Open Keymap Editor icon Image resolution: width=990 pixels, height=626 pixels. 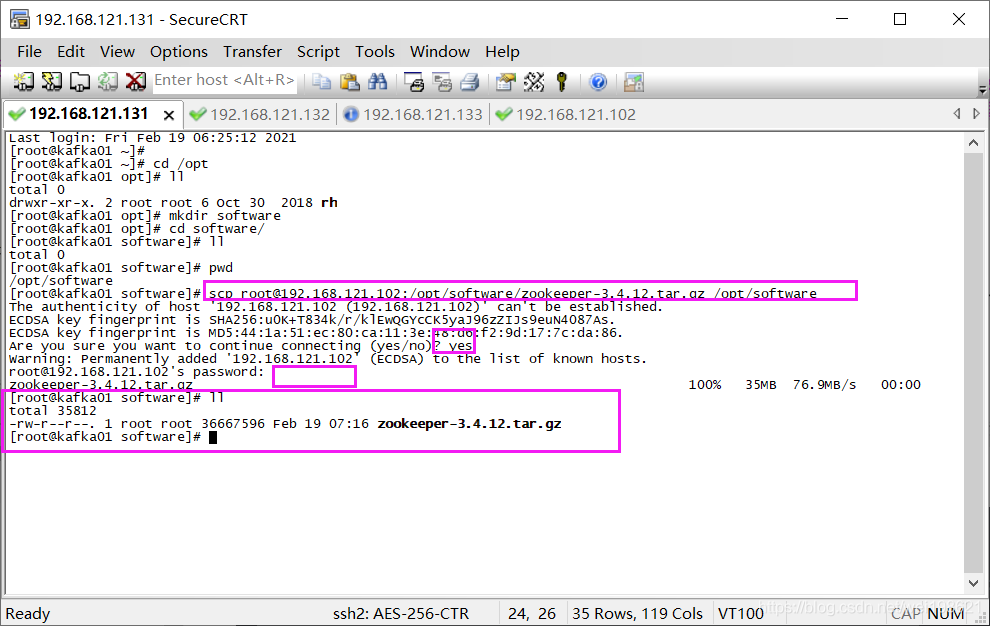click(x=534, y=81)
